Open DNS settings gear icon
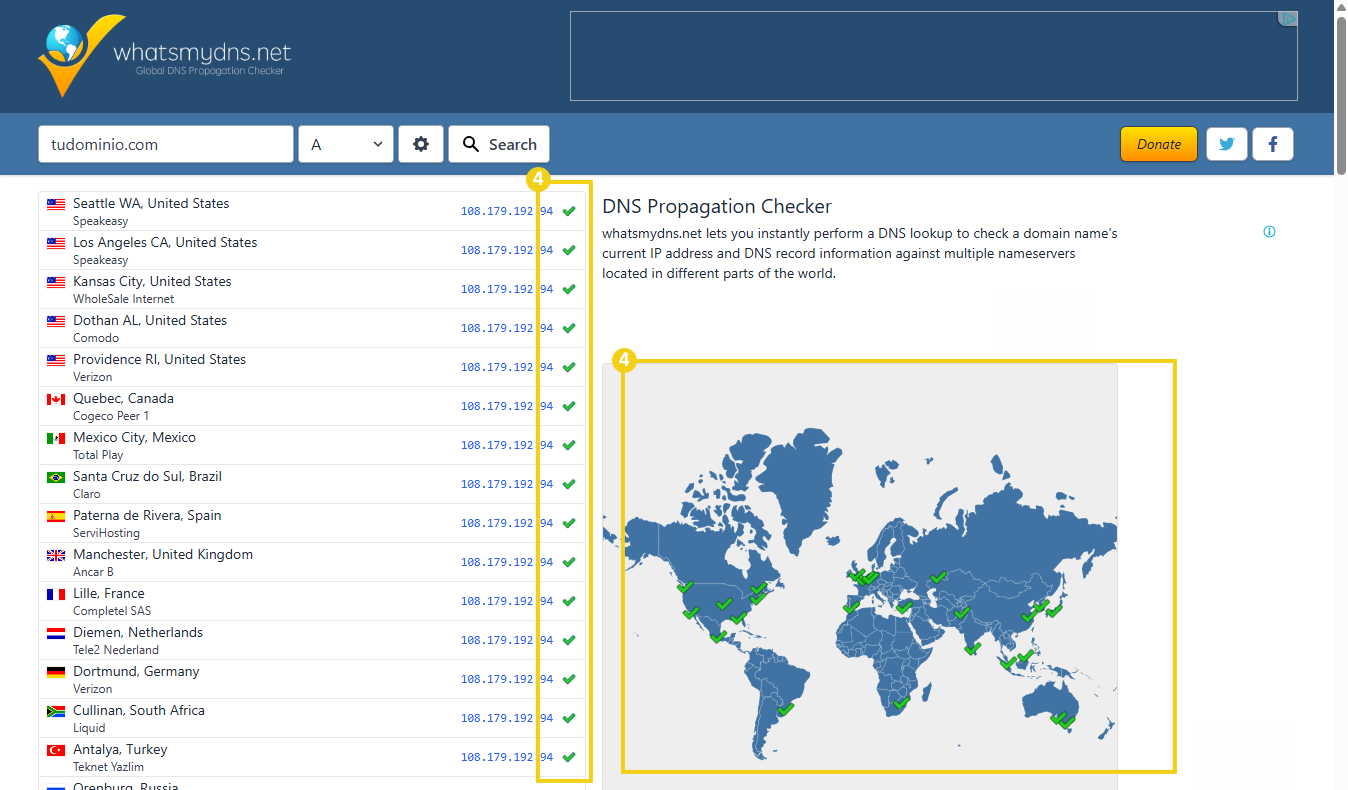 coord(421,144)
